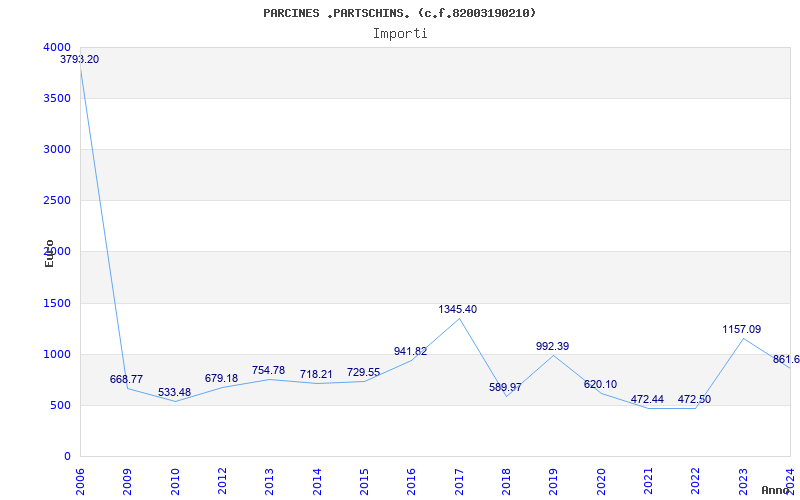Click the 992.39 value label
This screenshot has width=800, height=500.
click(552, 347)
